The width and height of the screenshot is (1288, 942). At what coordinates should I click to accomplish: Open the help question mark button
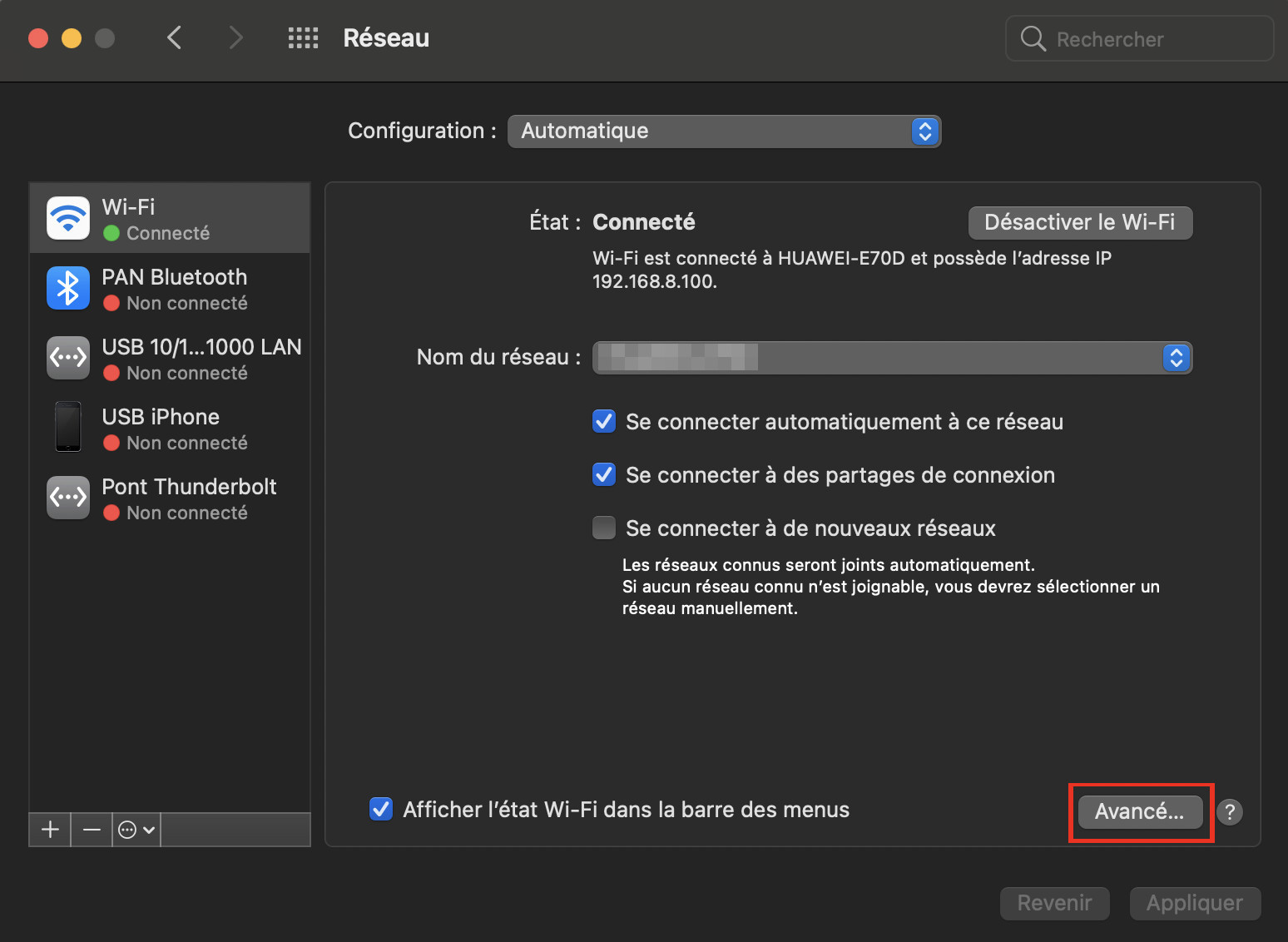(x=1229, y=811)
